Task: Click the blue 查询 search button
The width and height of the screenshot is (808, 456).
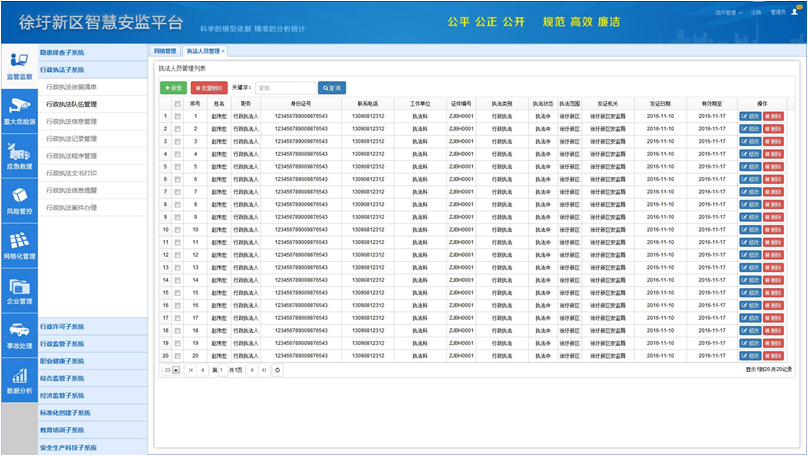Action: pyautogui.click(x=331, y=88)
